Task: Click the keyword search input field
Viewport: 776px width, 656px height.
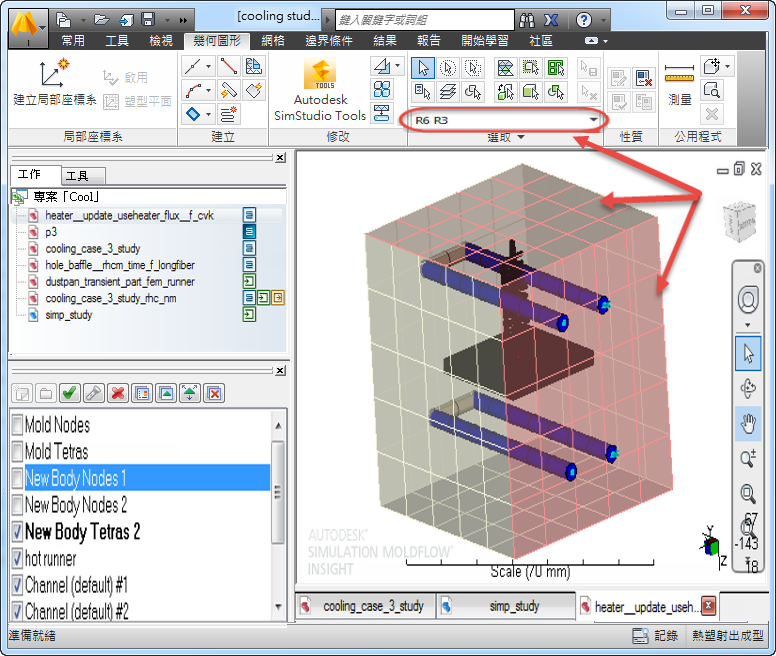Action: [425, 20]
